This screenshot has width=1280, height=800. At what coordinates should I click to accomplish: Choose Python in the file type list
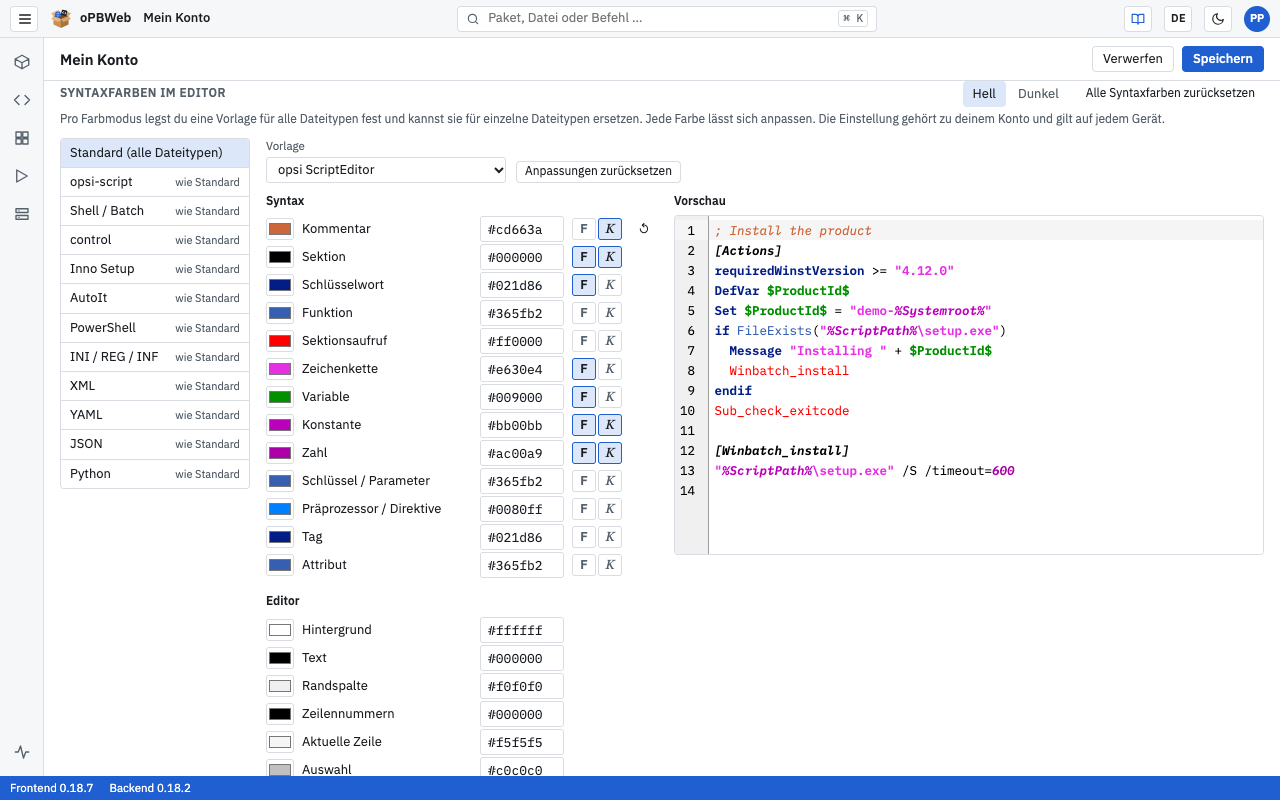pos(155,474)
